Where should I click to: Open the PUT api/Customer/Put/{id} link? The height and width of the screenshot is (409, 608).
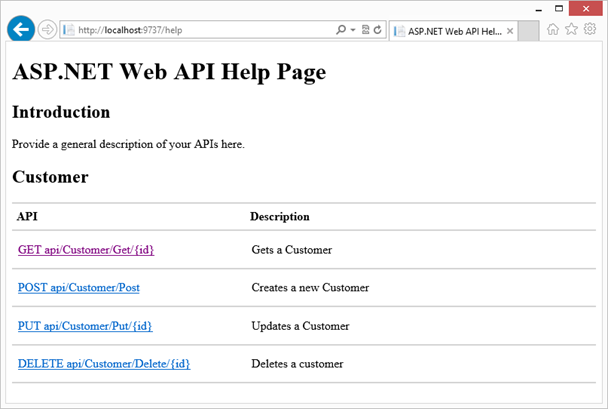click(x=84, y=326)
